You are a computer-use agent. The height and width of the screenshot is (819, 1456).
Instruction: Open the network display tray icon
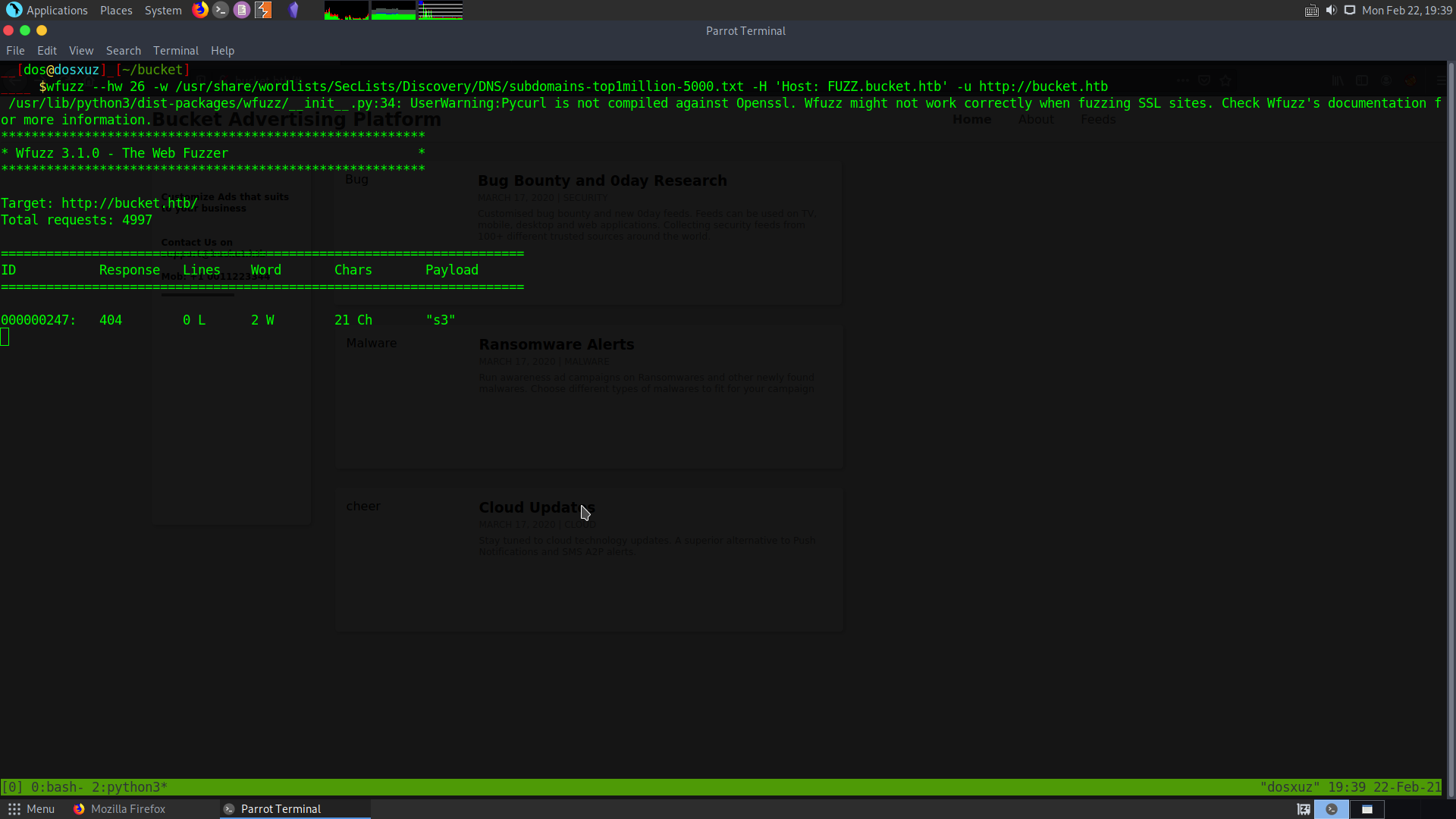(x=1350, y=10)
